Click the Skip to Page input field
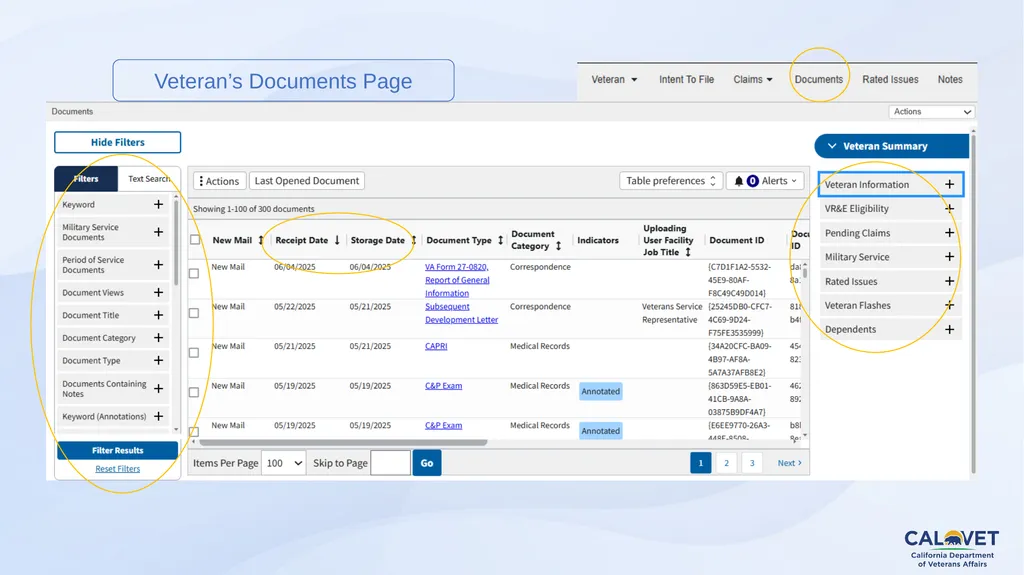Viewport: 1024px width, 575px height. 391,463
